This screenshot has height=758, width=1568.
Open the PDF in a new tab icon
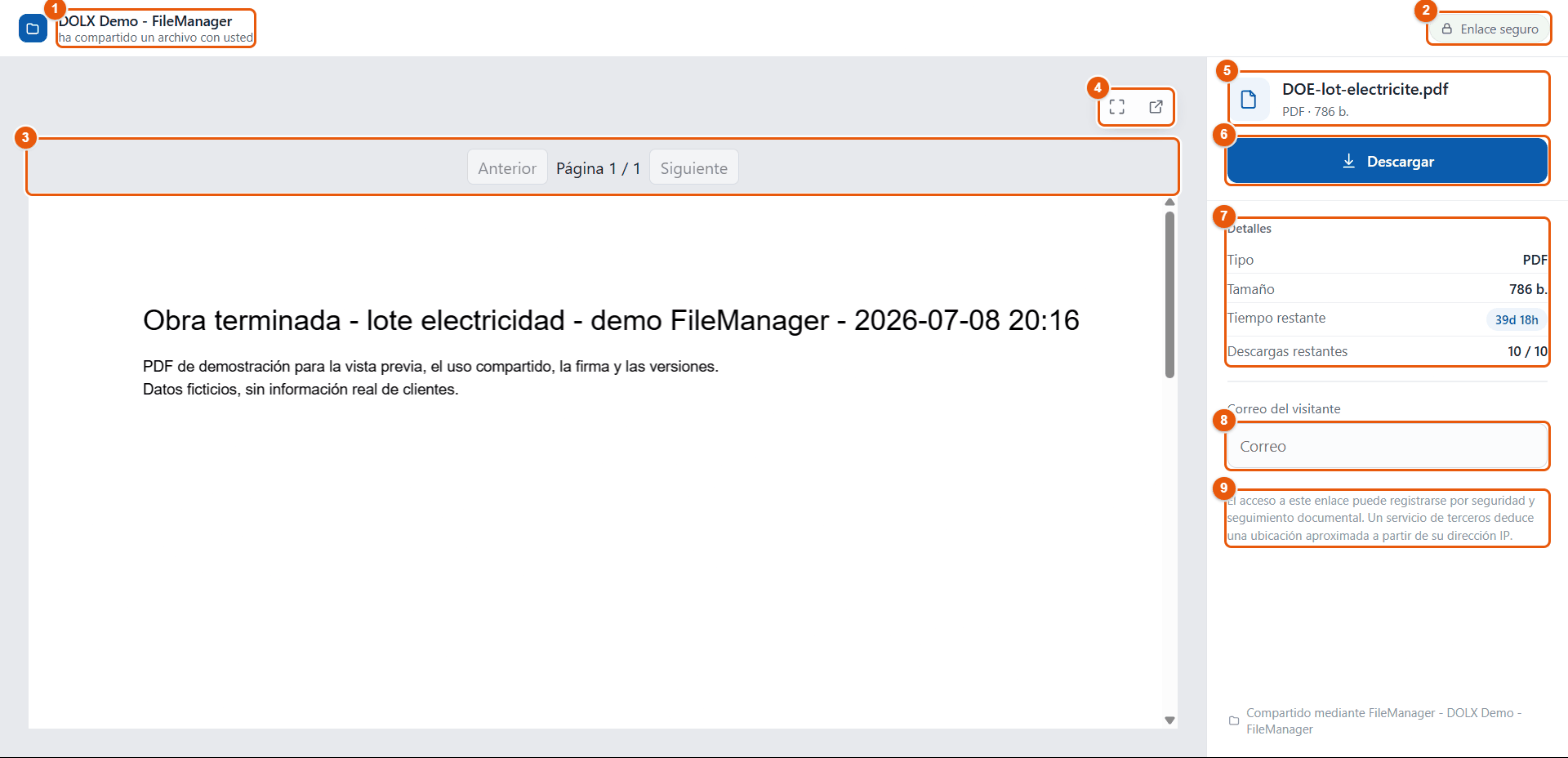coord(1156,107)
